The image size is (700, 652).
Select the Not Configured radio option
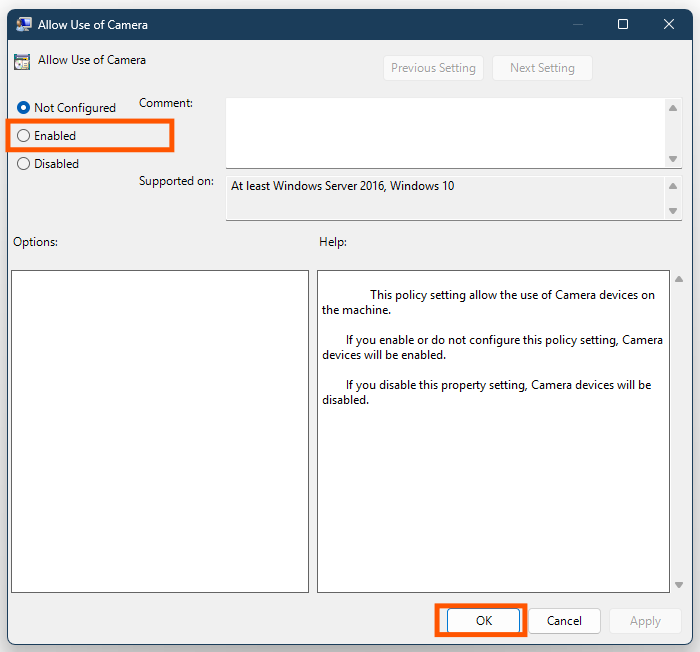click(24, 108)
